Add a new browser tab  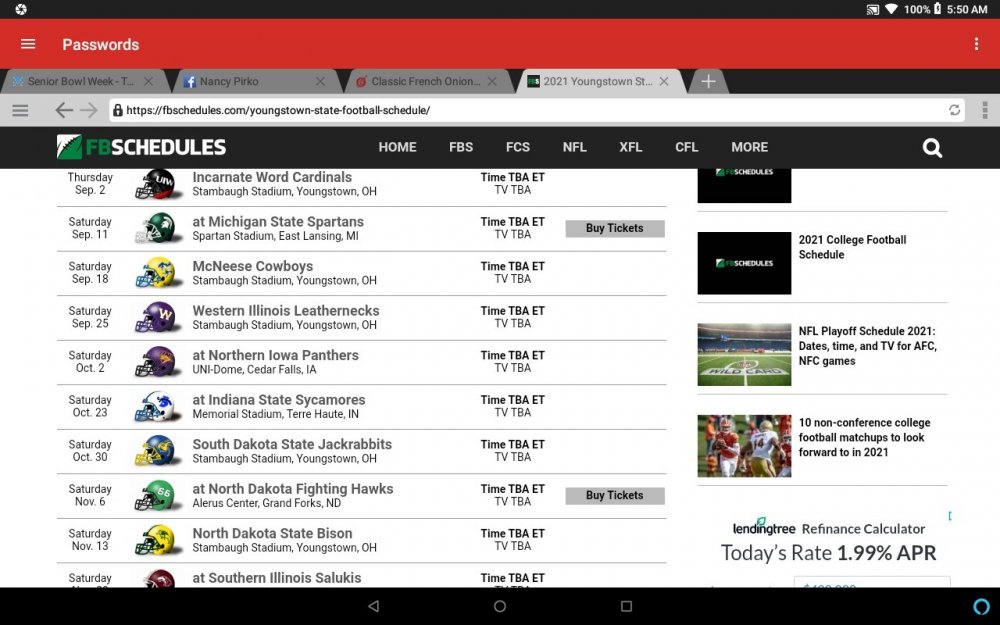(708, 82)
